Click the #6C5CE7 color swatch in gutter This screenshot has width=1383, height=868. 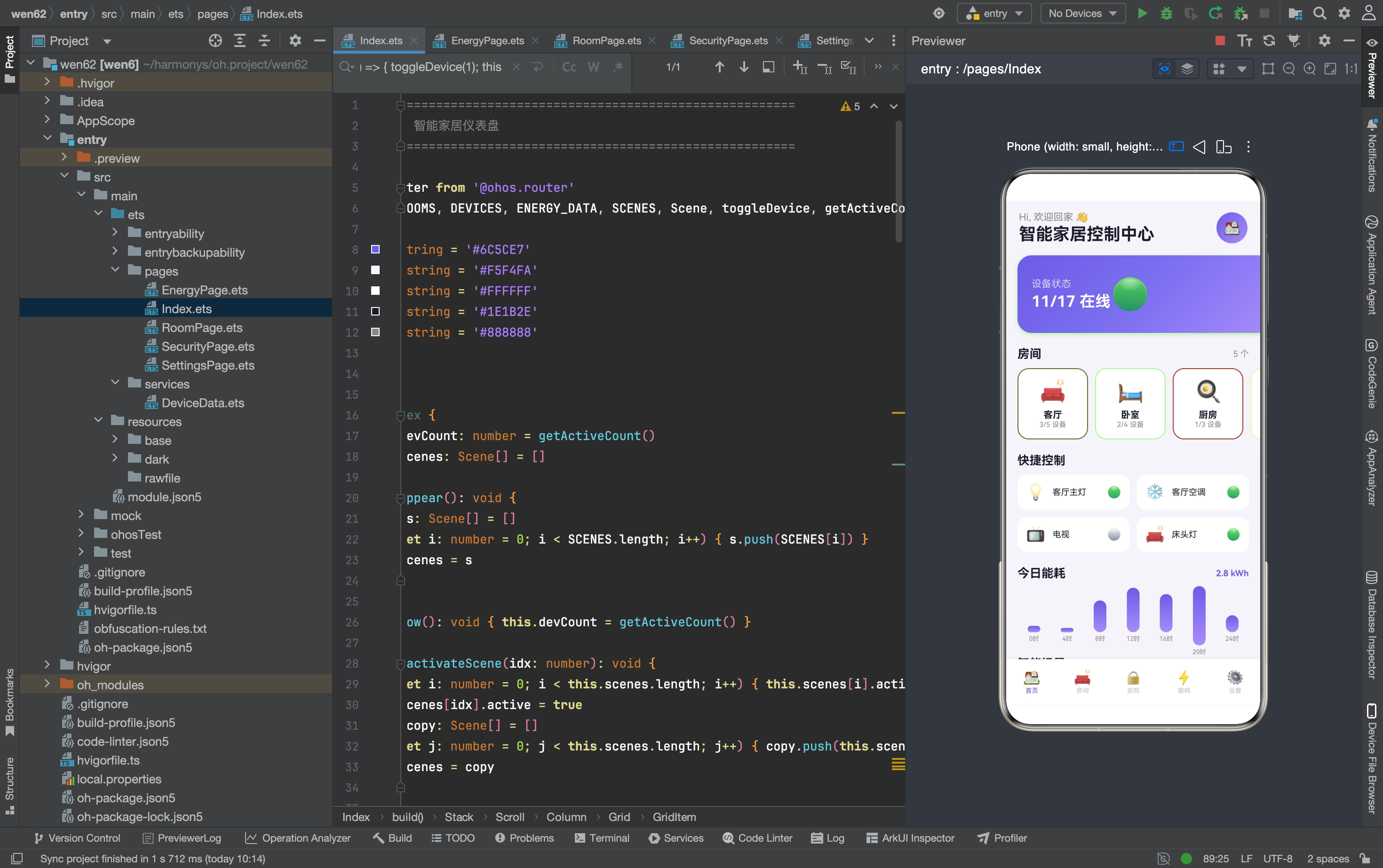pos(375,249)
